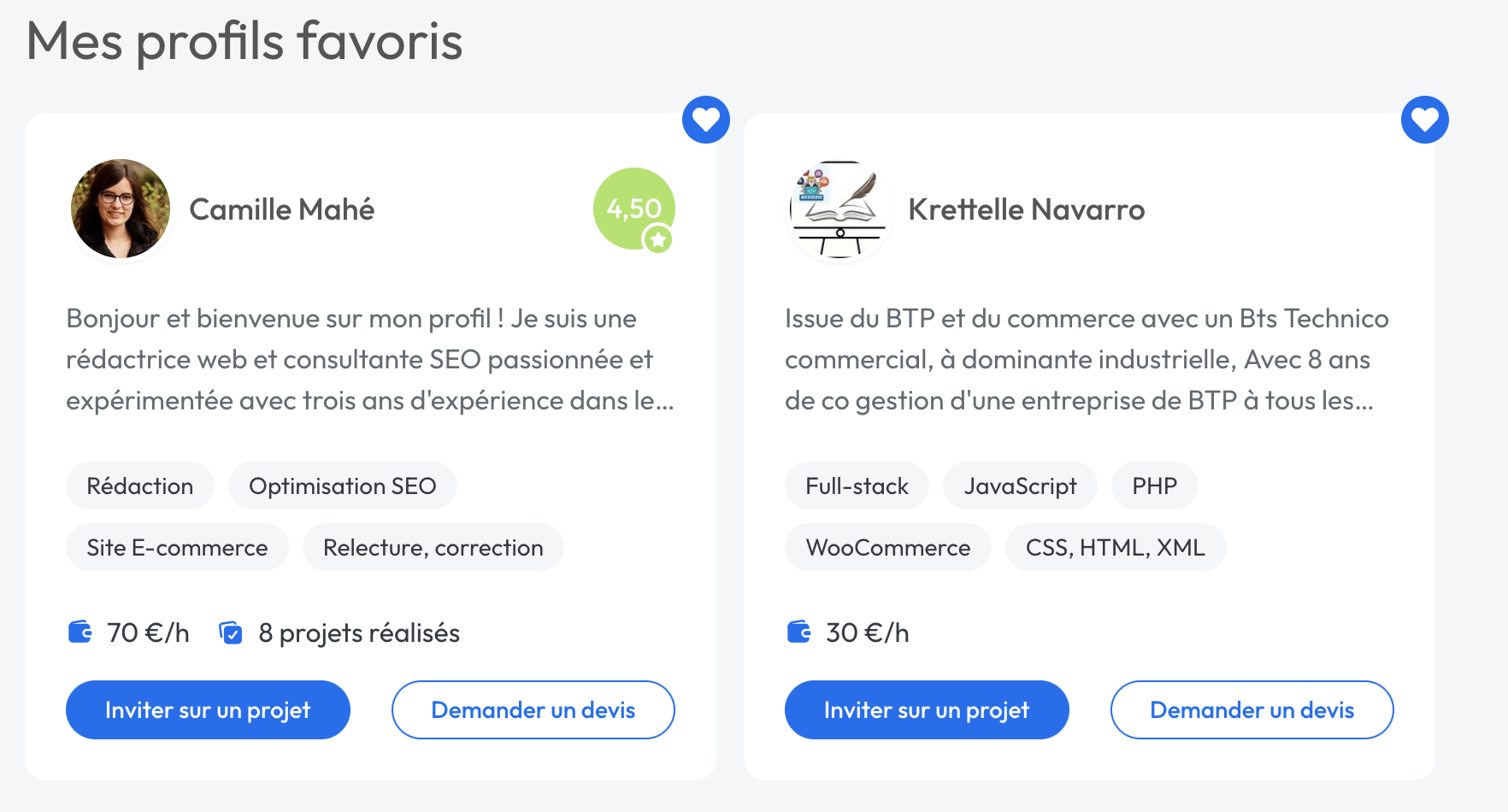
Task: Open Camille Mahé's profile photo
Action: tap(121, 209)
